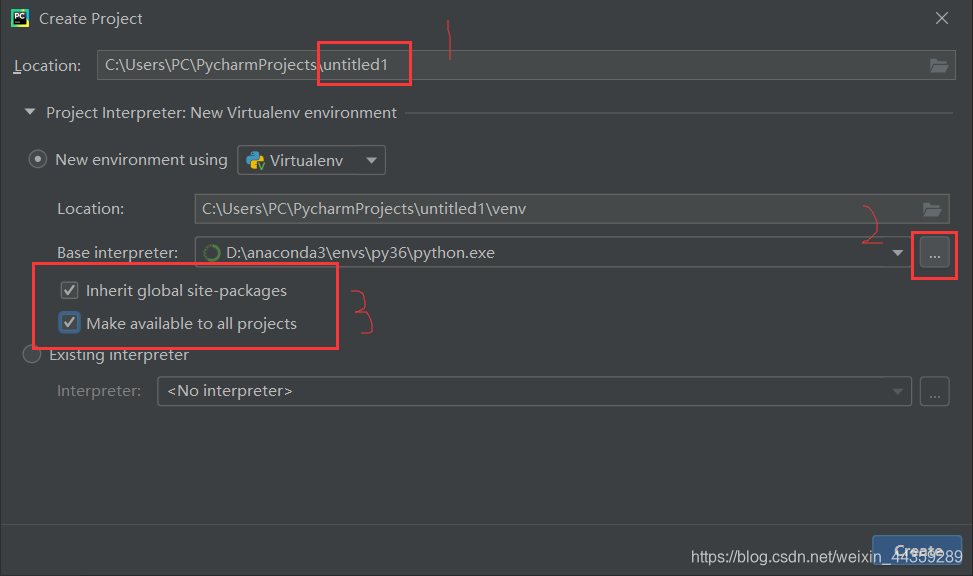Image resolution: width=973 pixels, height=576 pixels.
Task: Click the PyCharm logo icon in title bar
Action: (20, 18)
